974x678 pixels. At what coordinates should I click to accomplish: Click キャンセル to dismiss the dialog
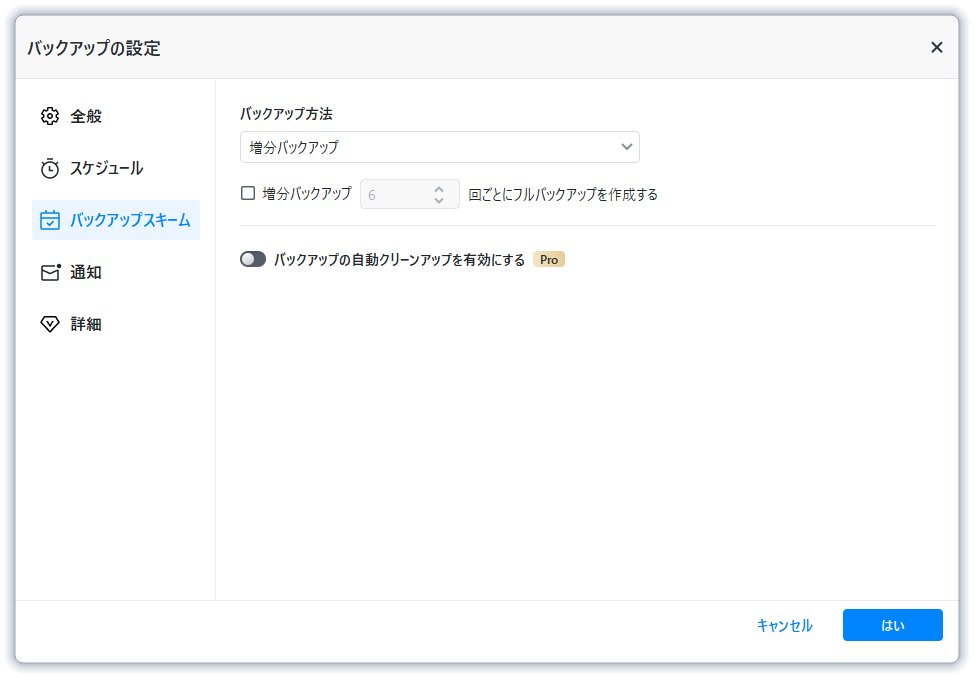783,625
